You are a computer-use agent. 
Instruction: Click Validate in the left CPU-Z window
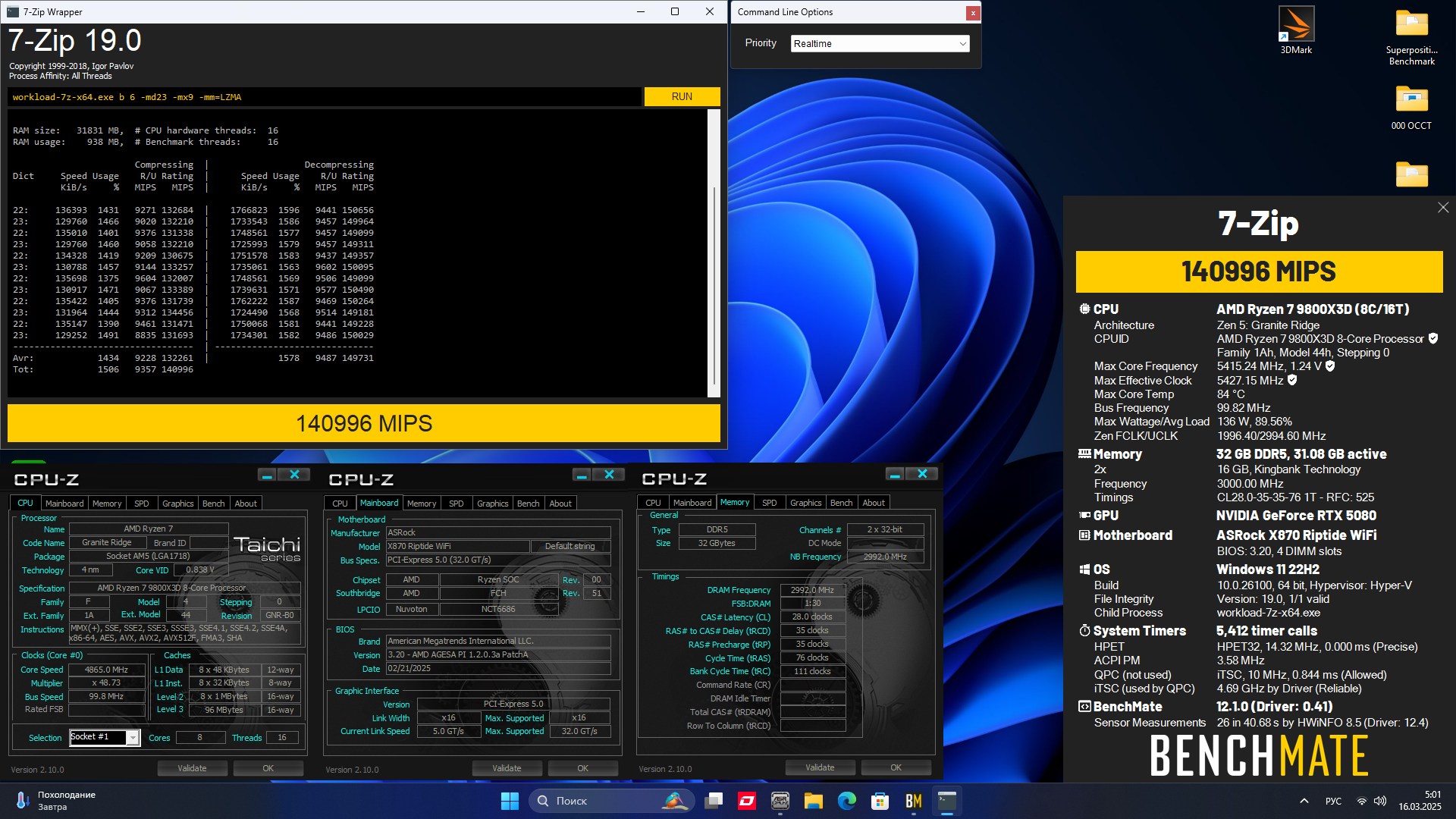point(192,768)
